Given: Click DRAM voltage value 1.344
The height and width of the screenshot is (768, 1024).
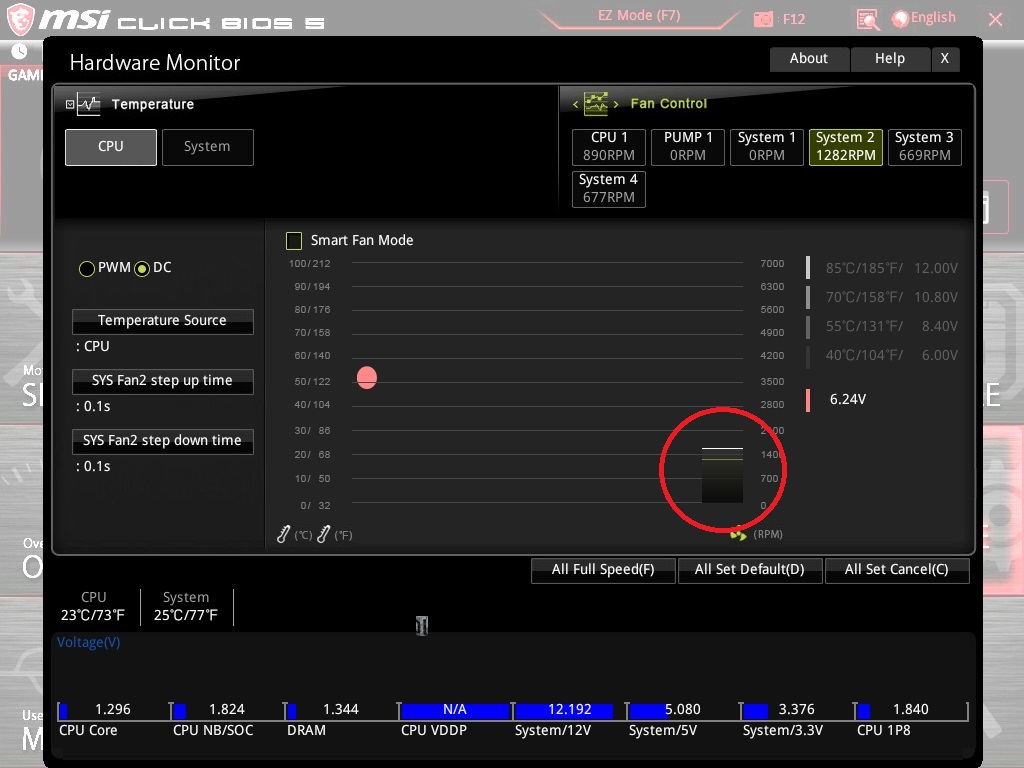Looking at the screenshot, I should coord(341,710).
